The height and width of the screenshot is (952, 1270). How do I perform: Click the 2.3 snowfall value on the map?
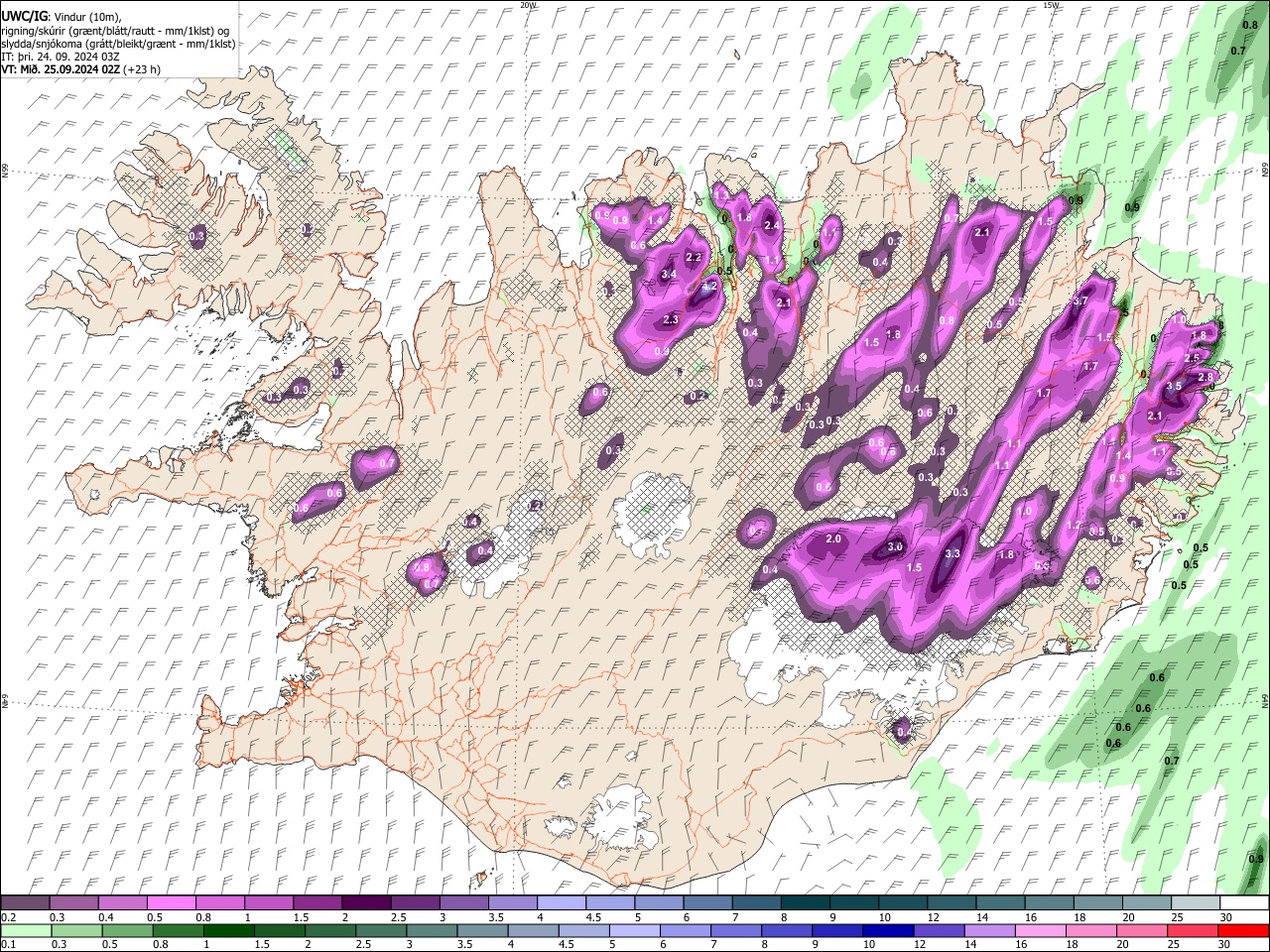[671, 319]
